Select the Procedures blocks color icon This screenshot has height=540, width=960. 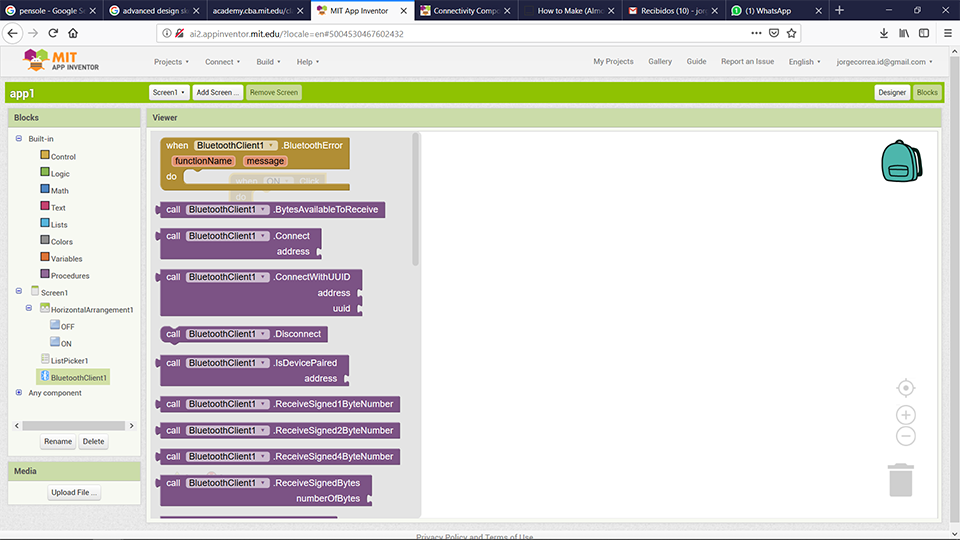(45, 274)
